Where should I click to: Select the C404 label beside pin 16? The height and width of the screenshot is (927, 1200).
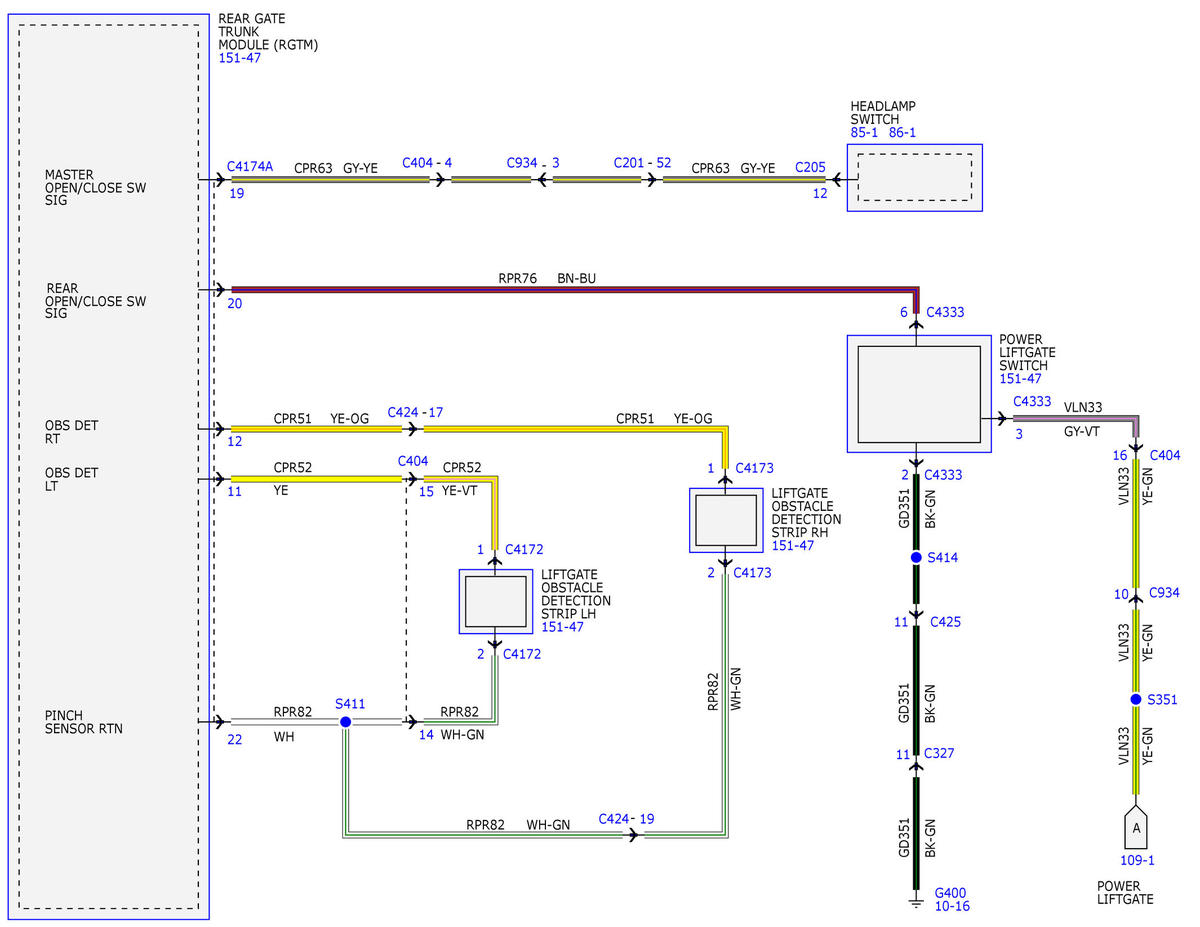coord(1164,455)
